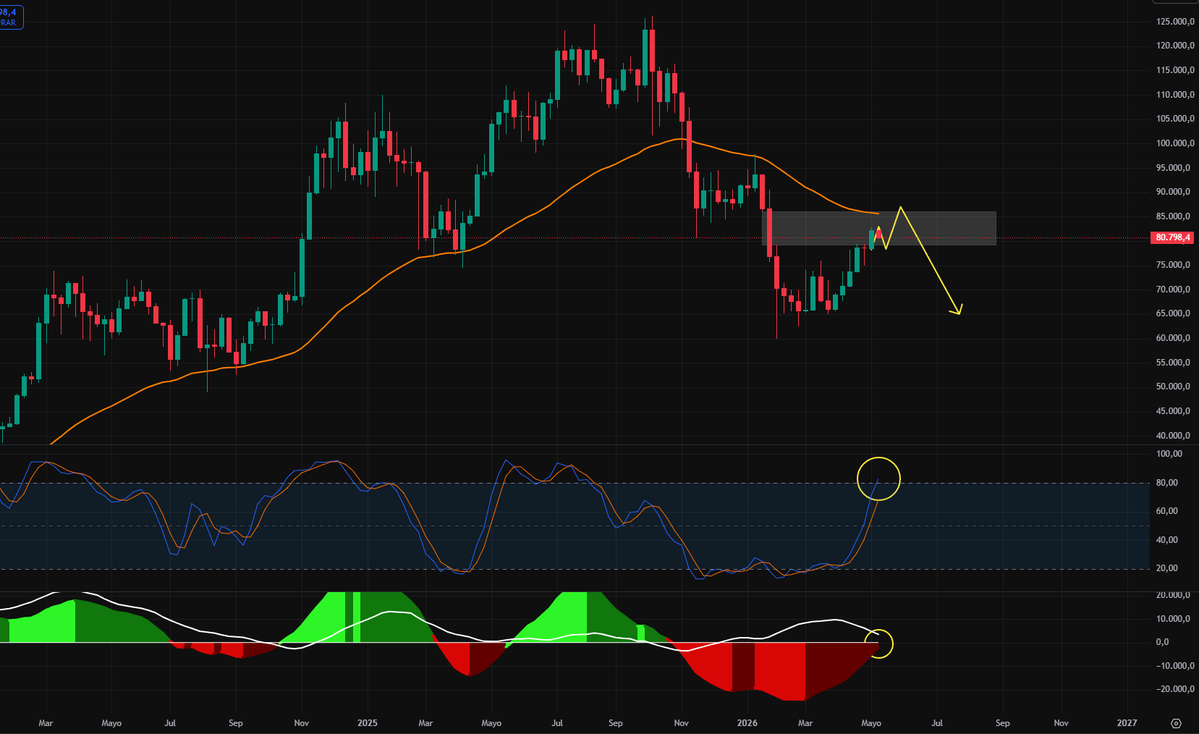This screenshot has width=1199, height=734.
Task: Click the 105.000,0 price axis label
Action: tap(1175, 119)
